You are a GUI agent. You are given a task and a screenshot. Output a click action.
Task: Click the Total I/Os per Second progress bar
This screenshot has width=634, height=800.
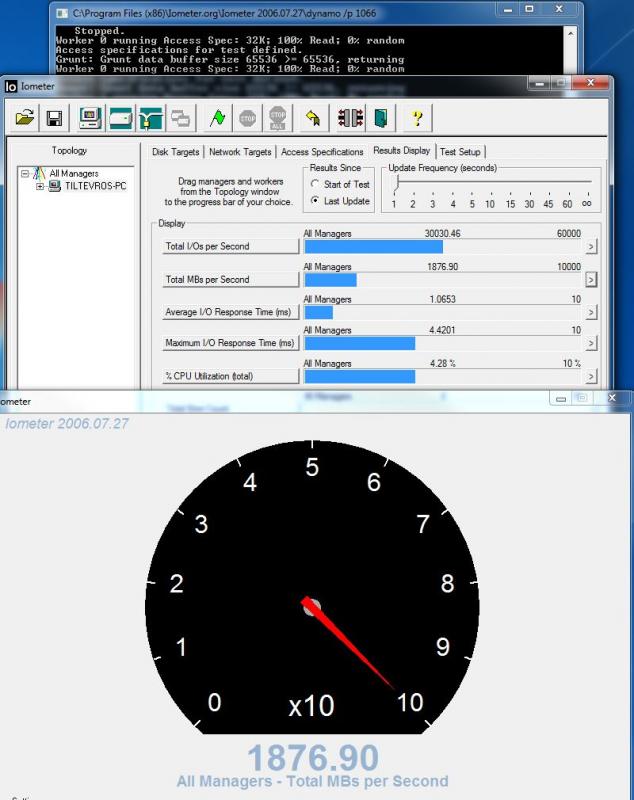coord(443,247)
